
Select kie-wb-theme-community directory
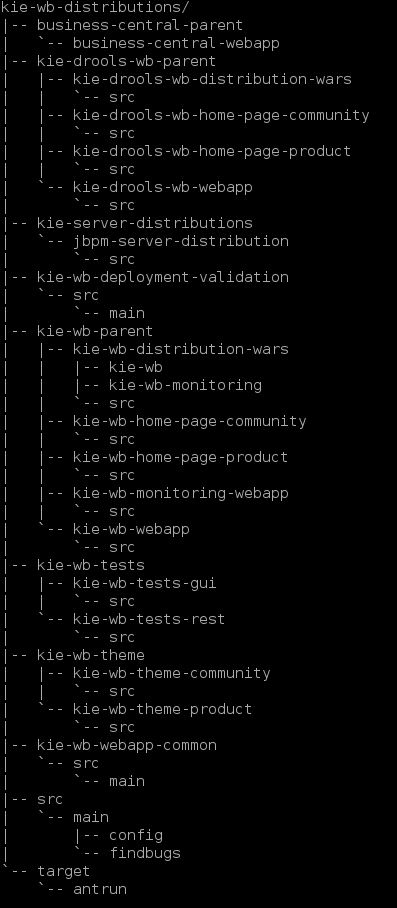pyautogui.click(x=171, y=673)
